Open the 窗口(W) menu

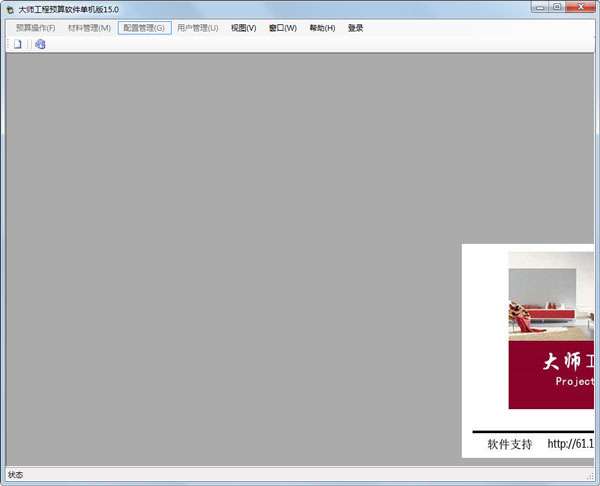point(283,28)
